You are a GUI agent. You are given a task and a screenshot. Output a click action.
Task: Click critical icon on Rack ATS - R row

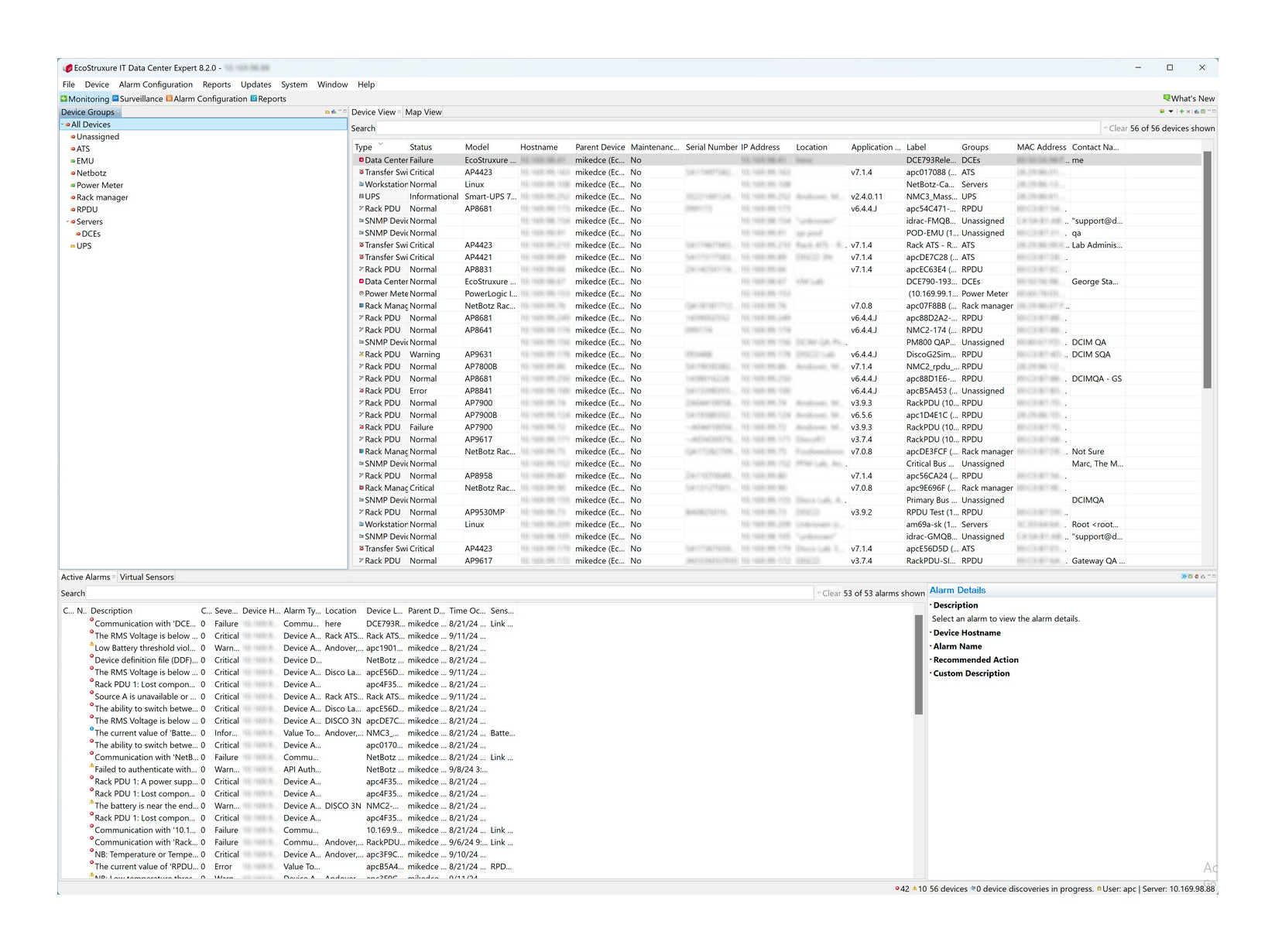coord(361,245)
